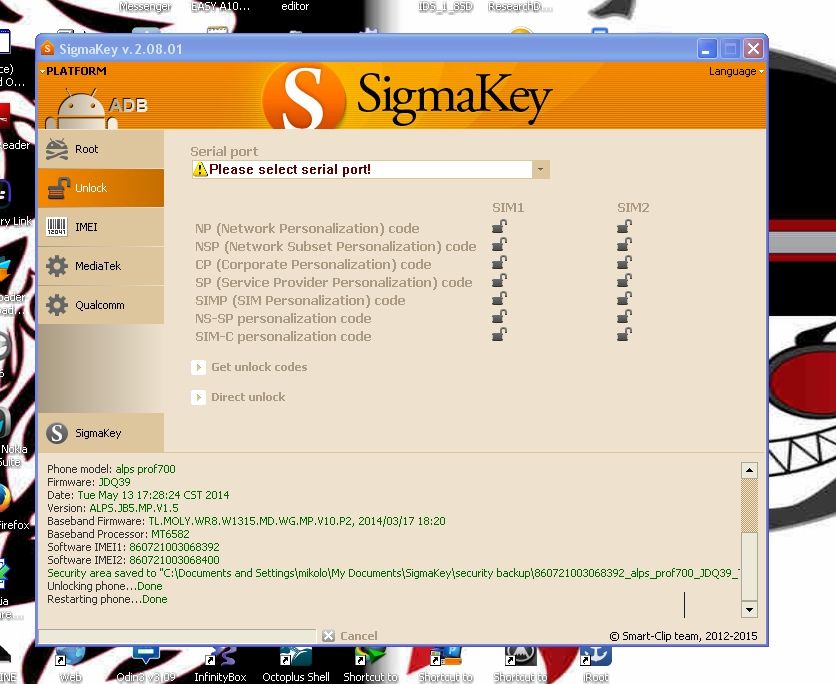836x684 pixels.
Task: Select the Unlock tab
Action: (101, 188)
